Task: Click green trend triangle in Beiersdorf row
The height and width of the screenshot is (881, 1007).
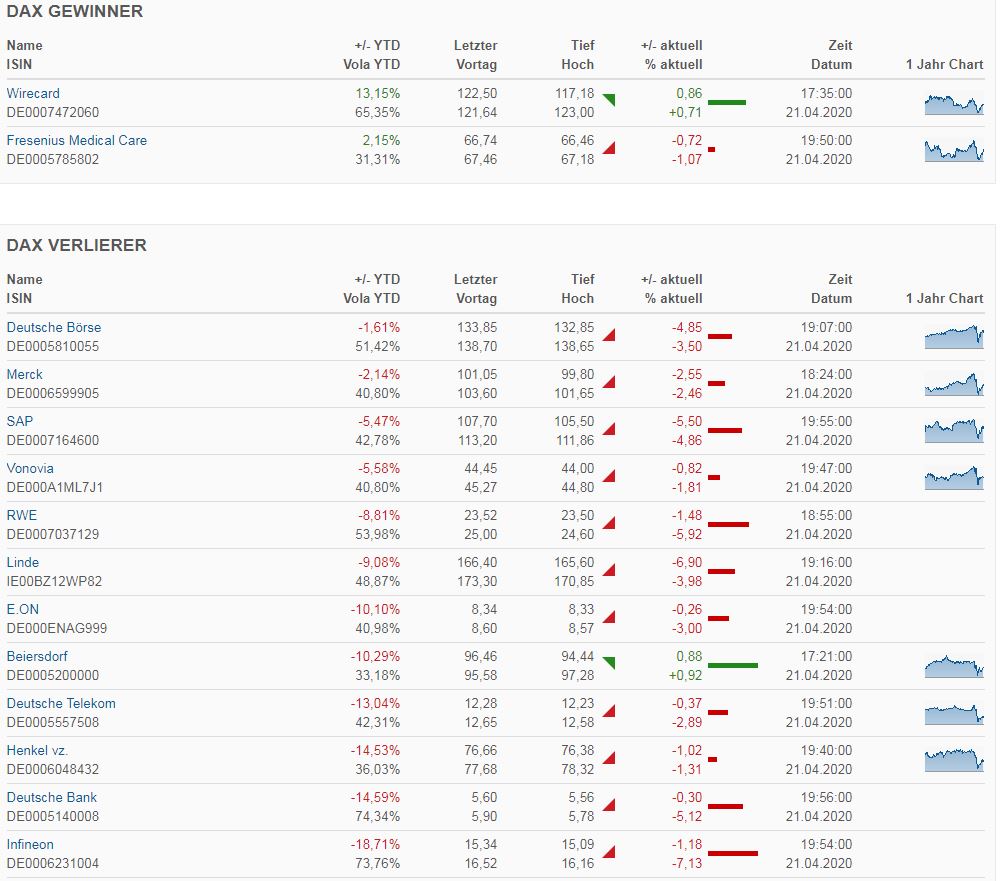Action: 610,663
